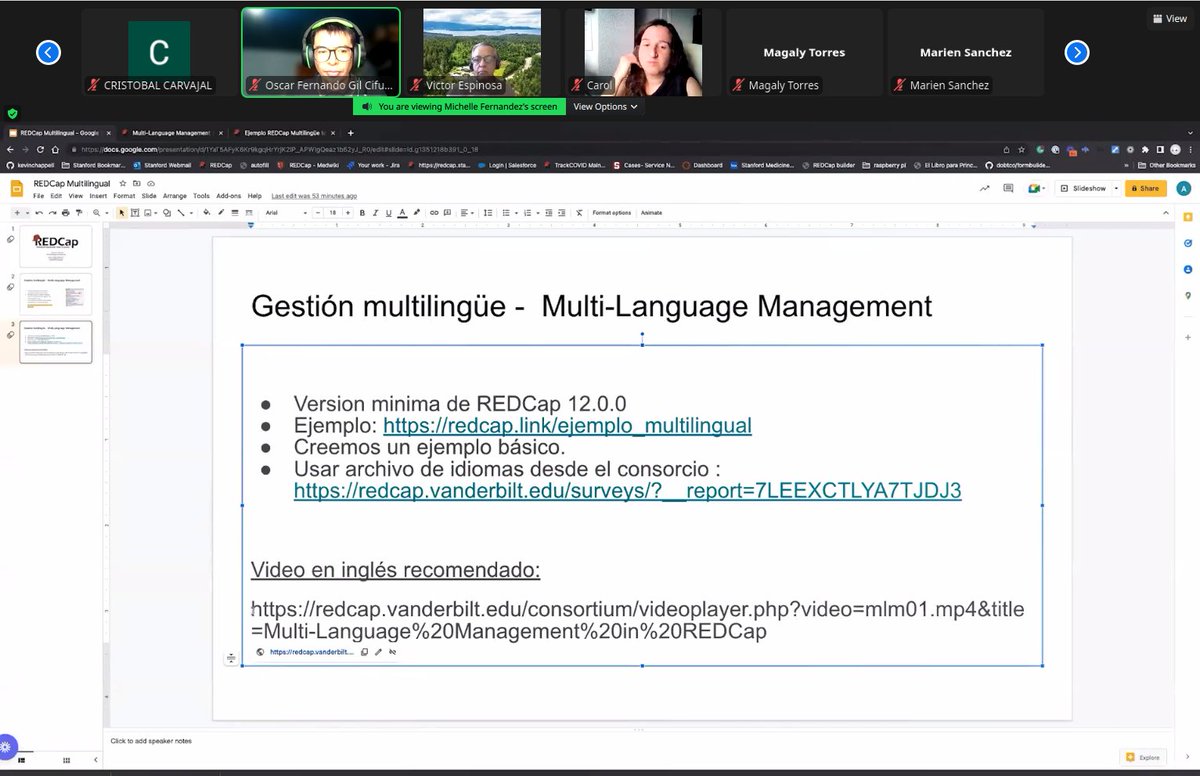
Task: Click the Highlight color marker icon
Action: coord(417,213)
